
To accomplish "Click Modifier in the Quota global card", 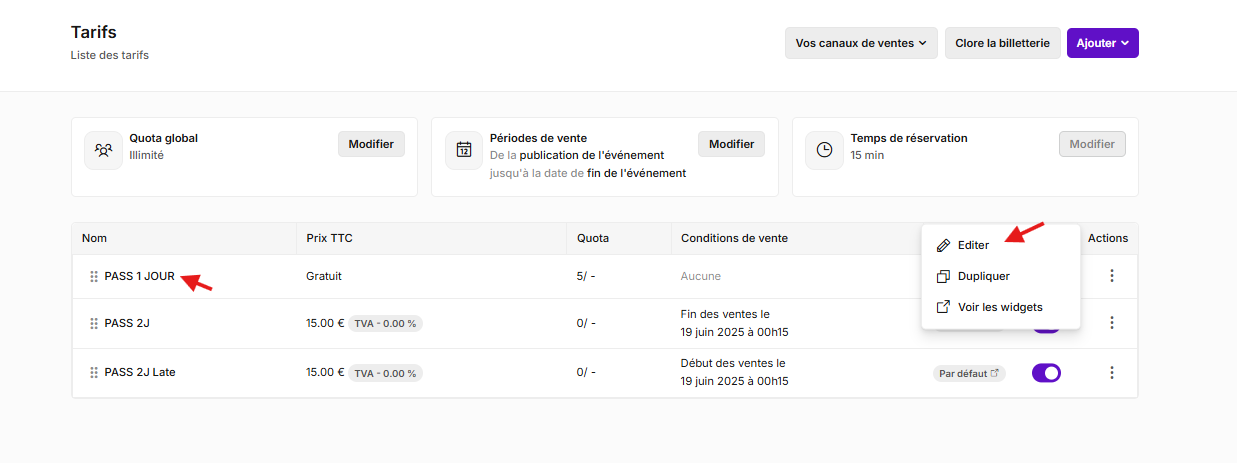I will (x=371, y=144).
